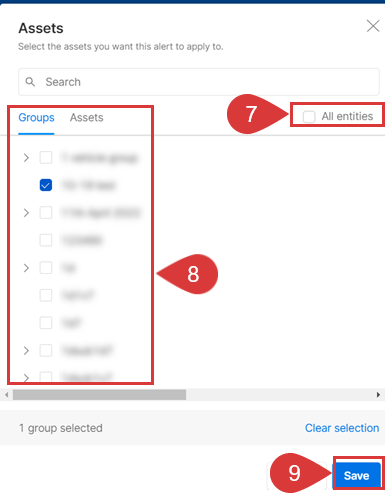Check the fourth group's checkbox
Viewport: 385px width, 494px height.
46,240
